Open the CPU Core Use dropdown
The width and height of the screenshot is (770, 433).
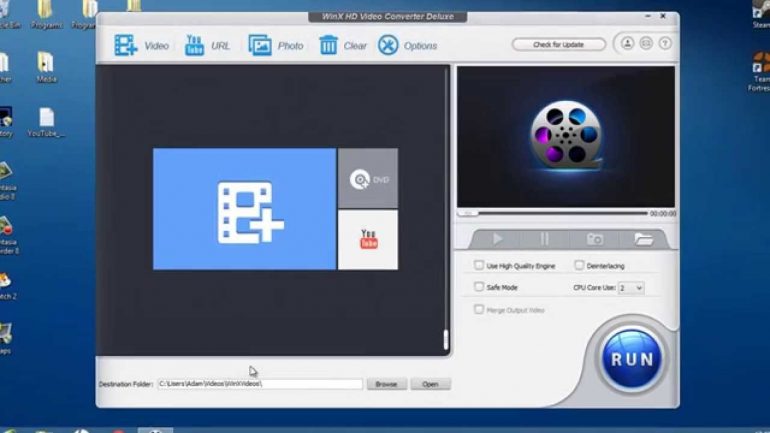click(631, 288)
